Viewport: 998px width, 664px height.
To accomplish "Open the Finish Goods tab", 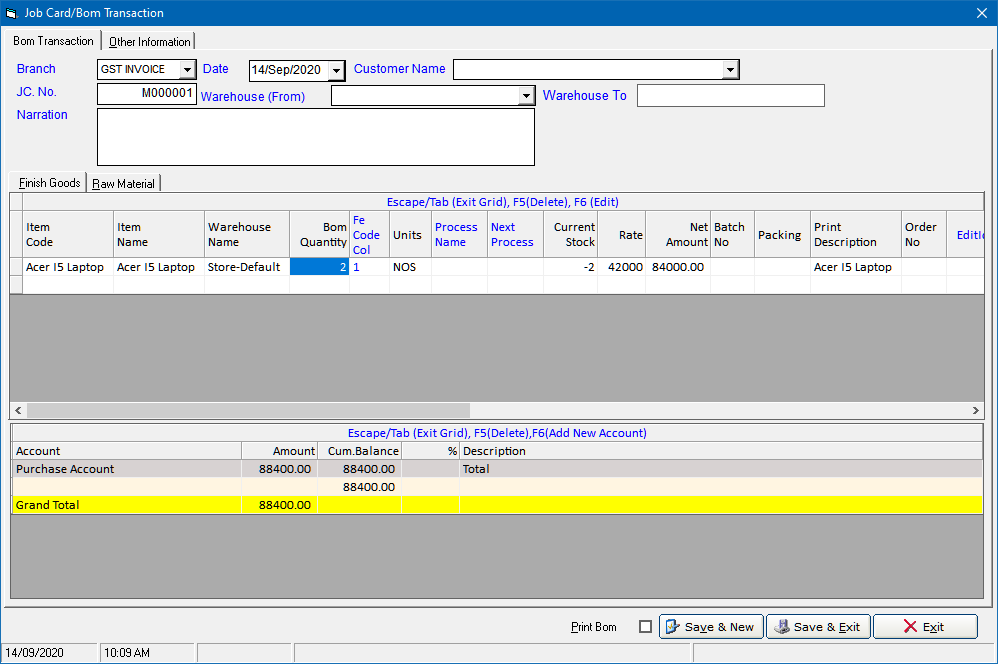I will coord(49,184).
